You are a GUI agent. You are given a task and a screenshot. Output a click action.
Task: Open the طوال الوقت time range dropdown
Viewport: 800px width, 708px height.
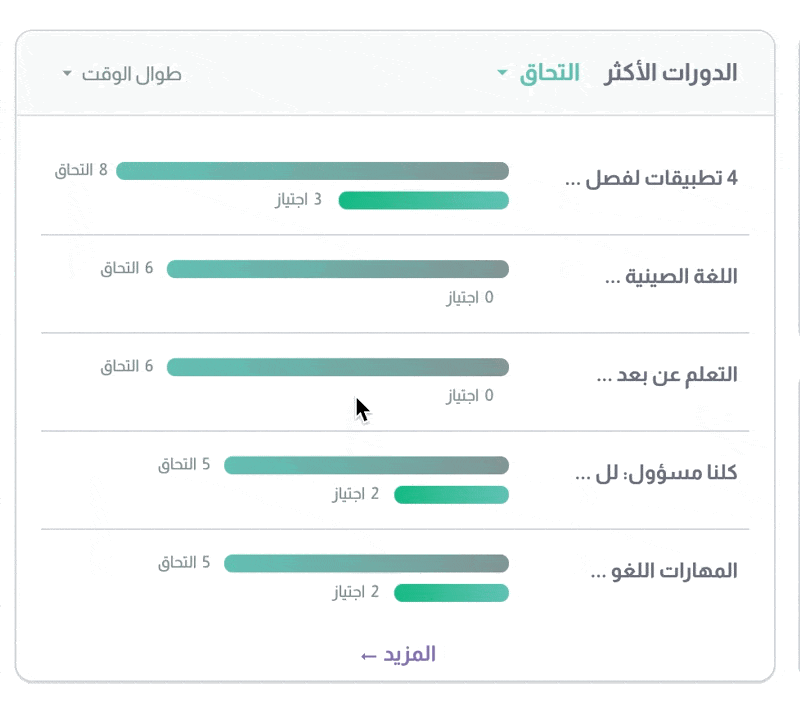click(x=122, y=74)
